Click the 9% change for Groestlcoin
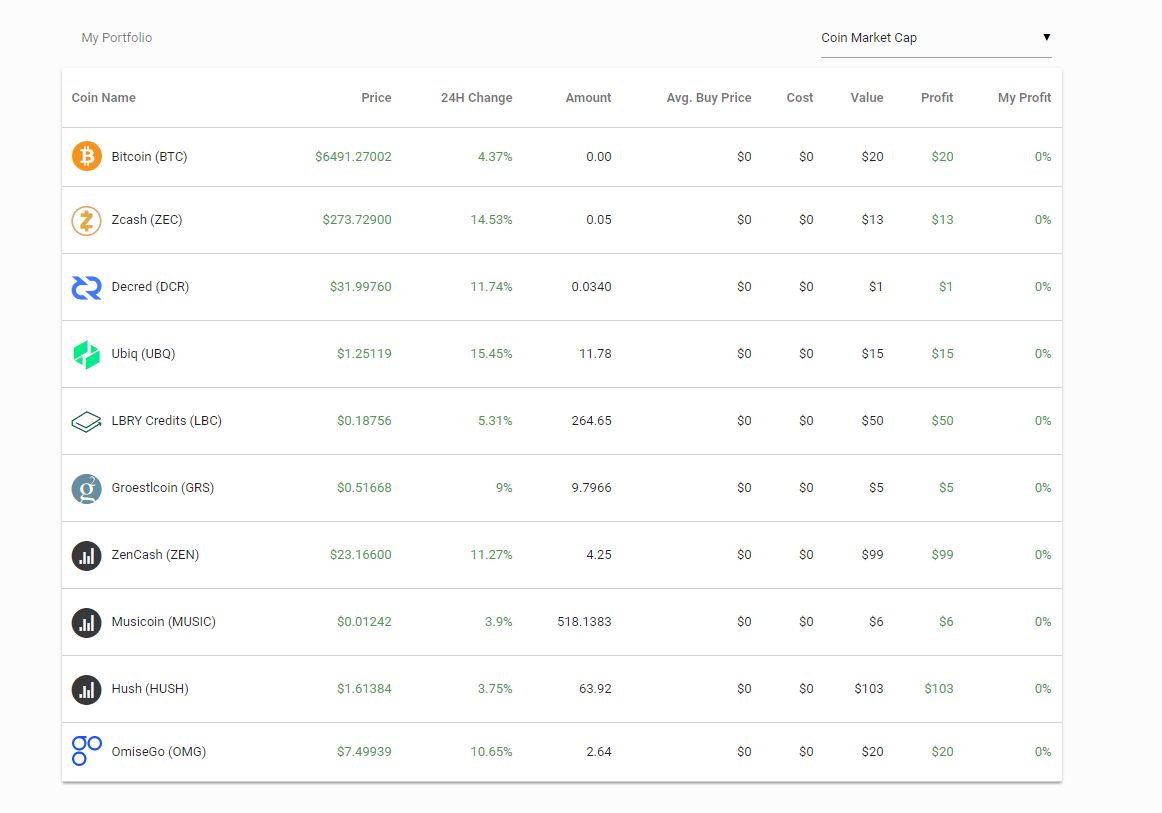The image size is (1162, 813). tap(504, 488)
